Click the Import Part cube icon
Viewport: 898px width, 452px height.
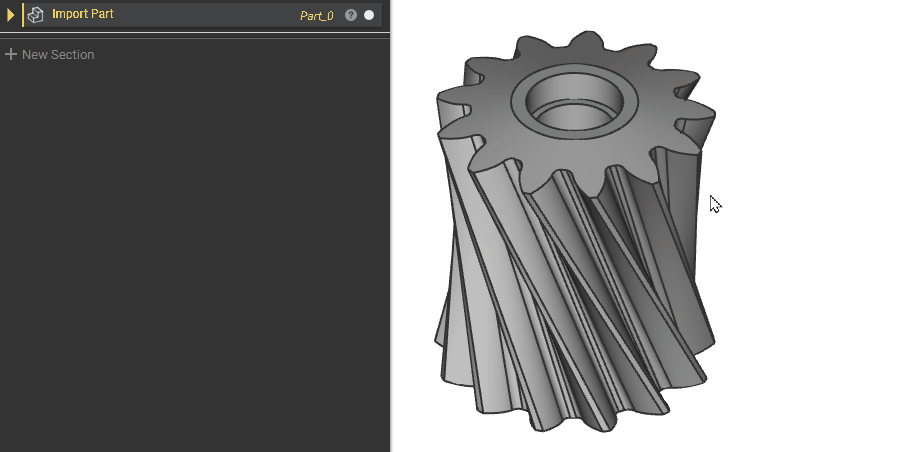coord(36,15)
